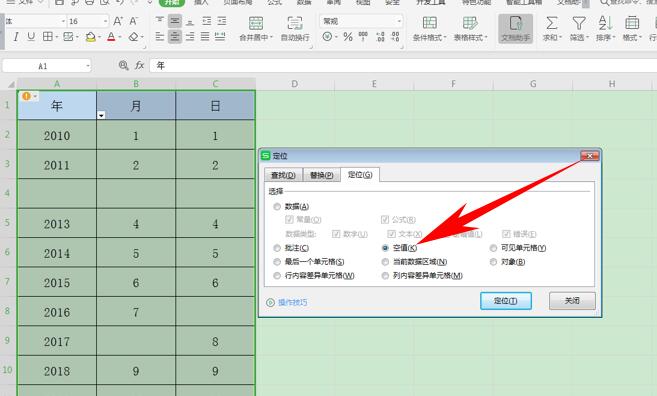Viewport: 657px width, 396px height.
Task: Center text horizontally
Action: tap(175, 37)
